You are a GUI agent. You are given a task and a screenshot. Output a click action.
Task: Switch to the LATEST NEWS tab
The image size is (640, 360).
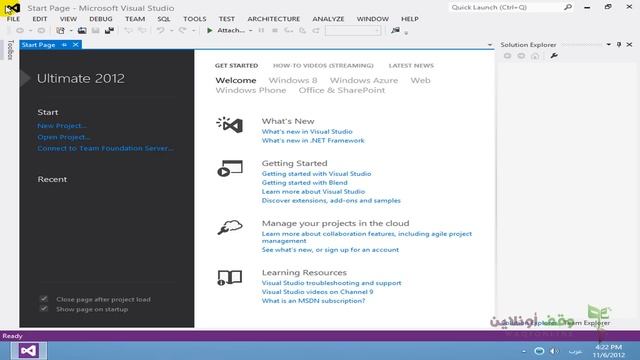411,65
